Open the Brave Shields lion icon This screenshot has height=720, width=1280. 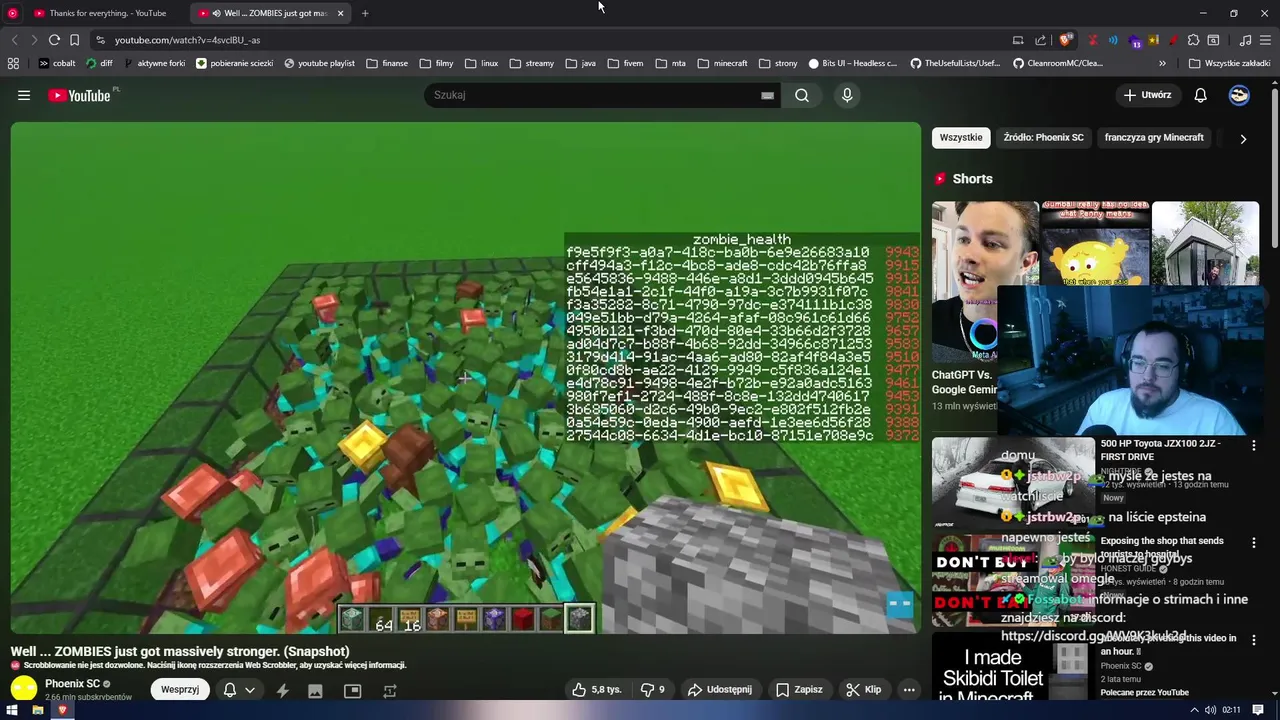pyautogui.click(x=1066, y=40)
